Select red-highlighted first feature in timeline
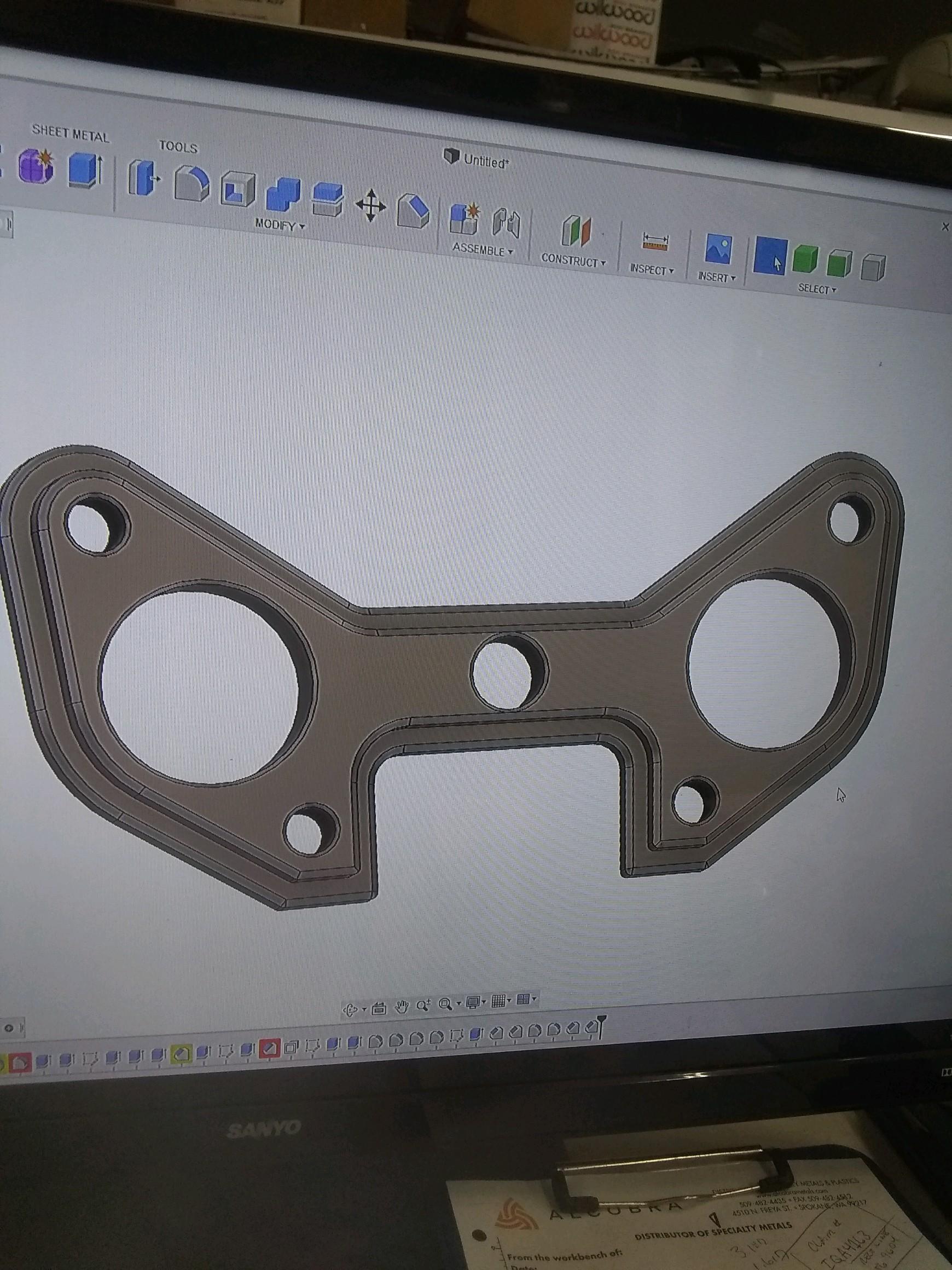The width and height of the screenshot is (952, 1270). [21, 1064]
